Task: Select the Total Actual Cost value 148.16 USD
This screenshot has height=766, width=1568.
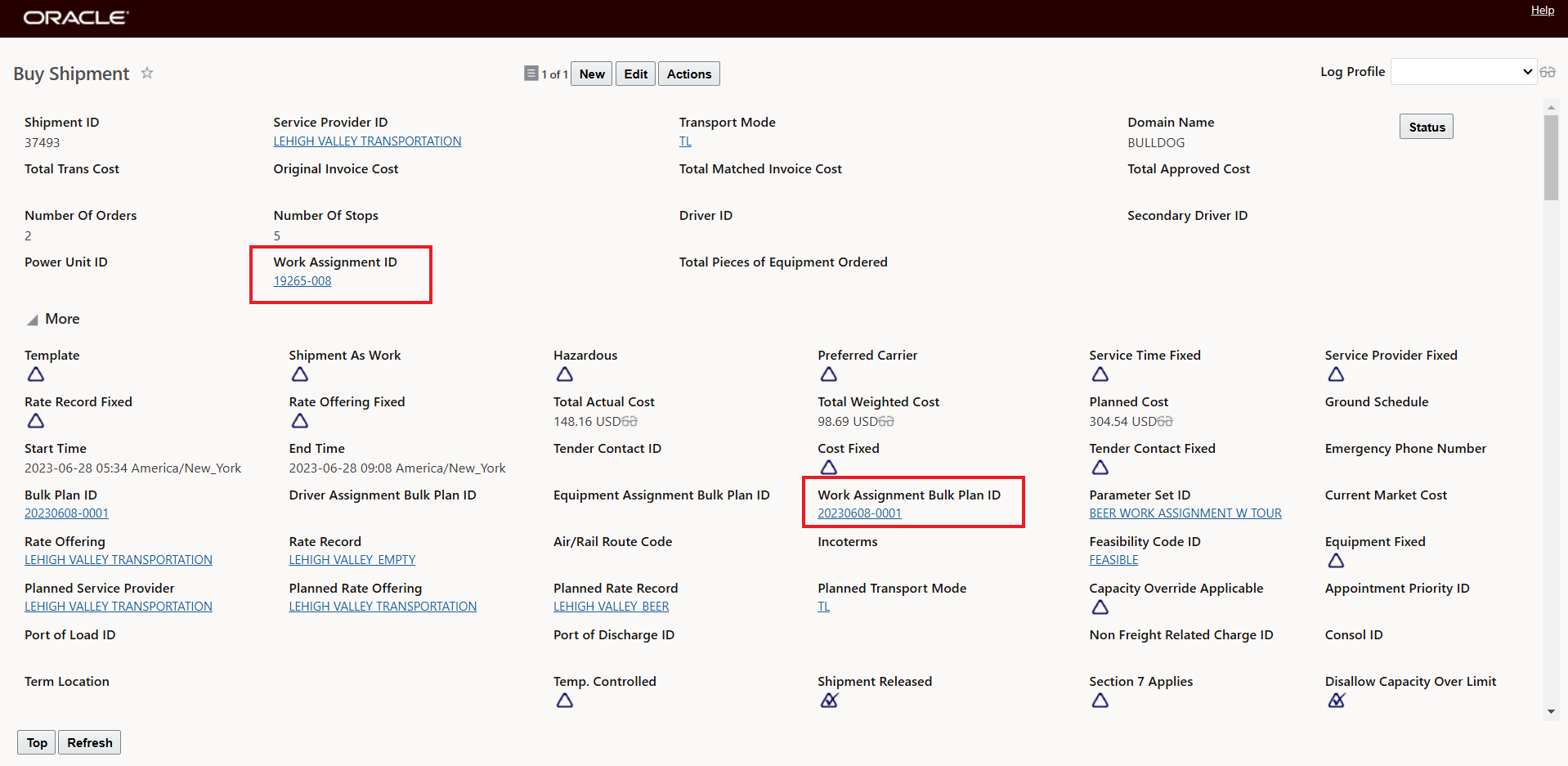Action: point(587,422)
